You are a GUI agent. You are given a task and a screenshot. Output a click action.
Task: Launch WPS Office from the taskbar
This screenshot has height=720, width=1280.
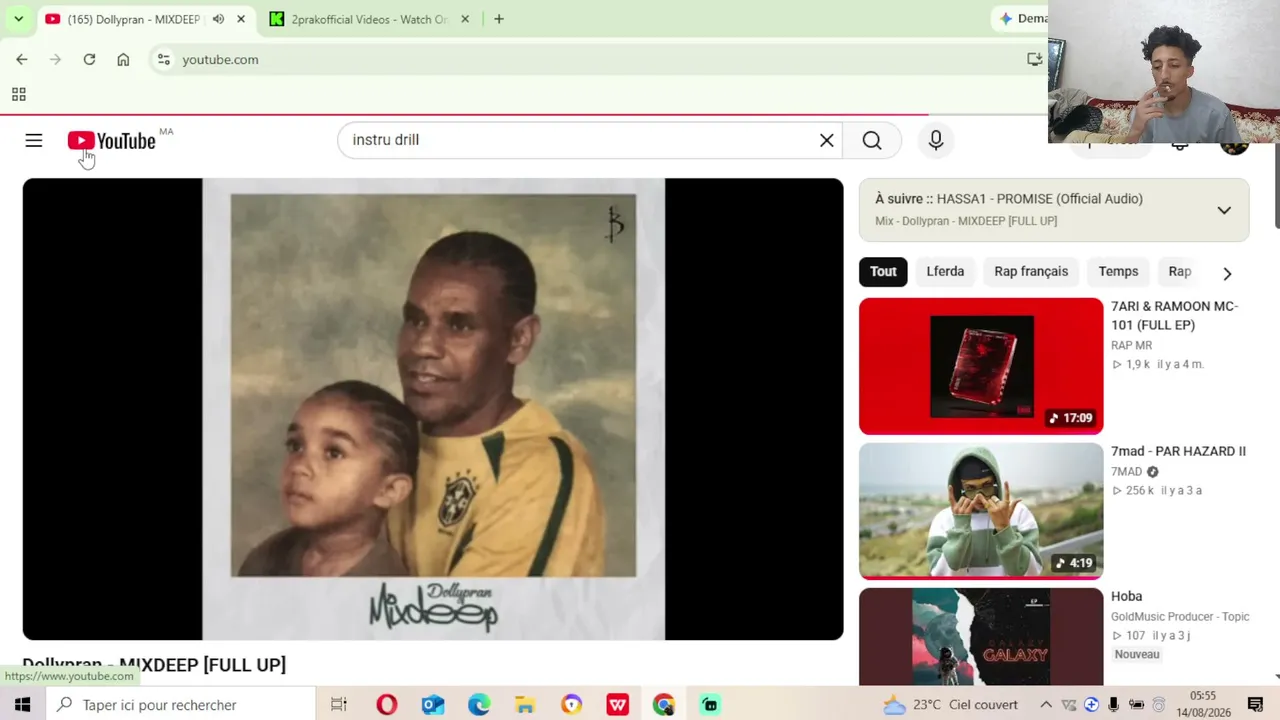coord(618,705)
